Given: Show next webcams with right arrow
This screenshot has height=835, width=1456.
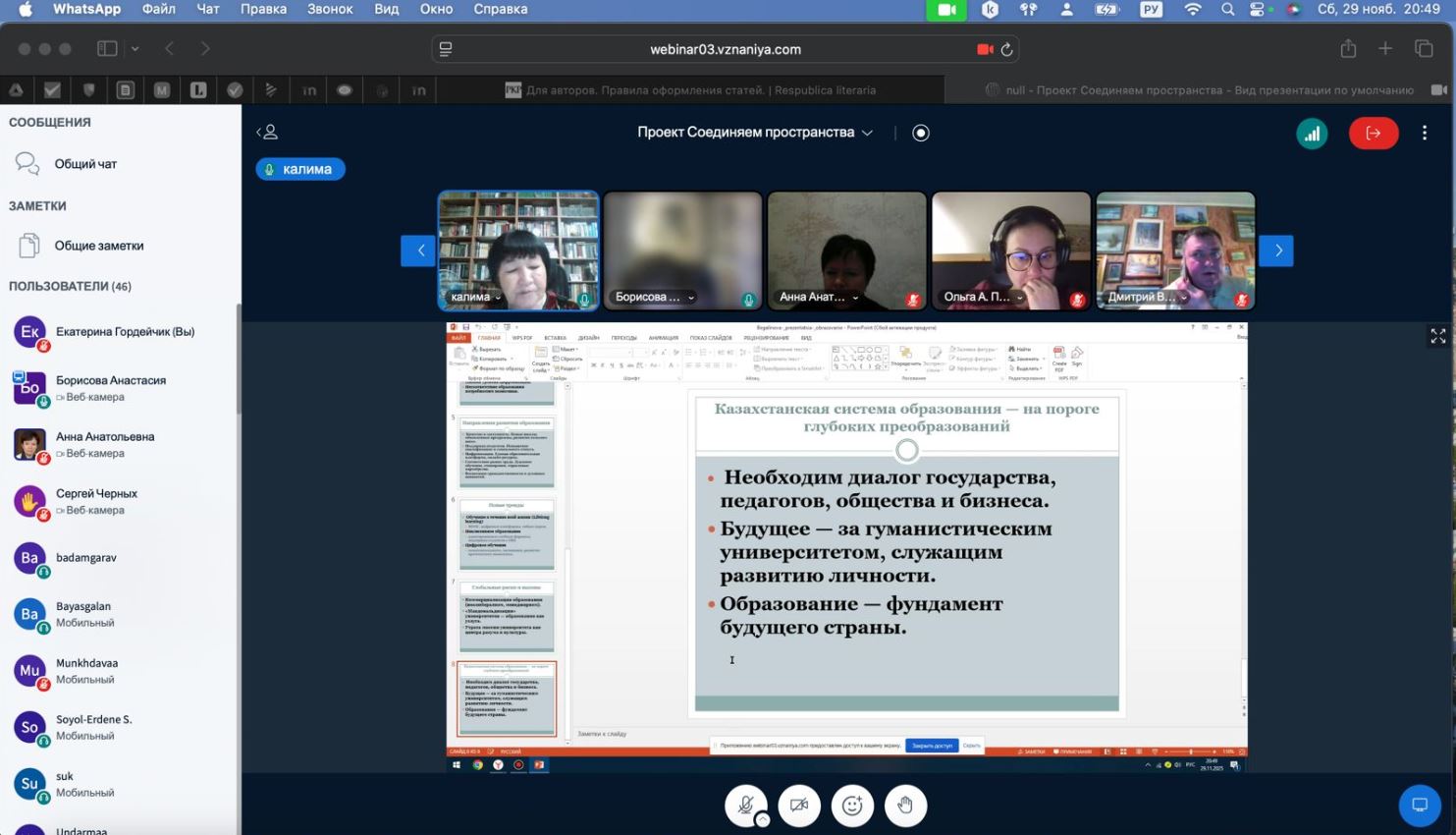Looking at the screenshot, I should pos(1277,250).
